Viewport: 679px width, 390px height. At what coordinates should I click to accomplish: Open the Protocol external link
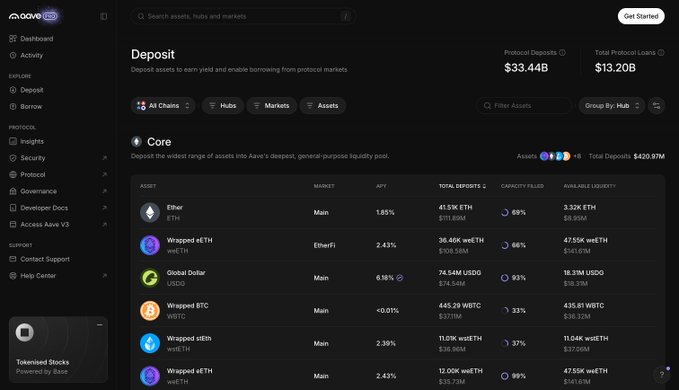(58, 174)
